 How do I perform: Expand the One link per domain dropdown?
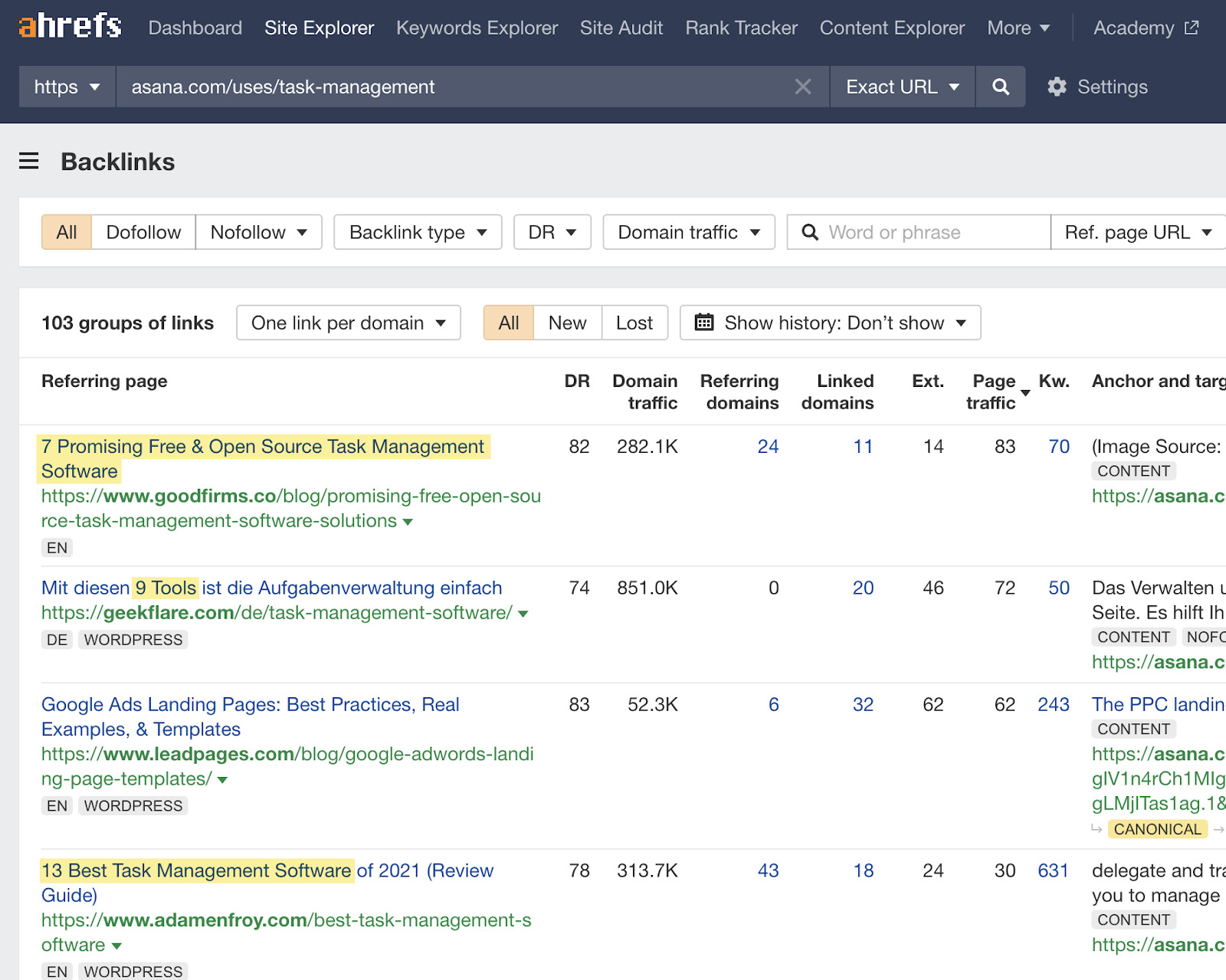347,323
